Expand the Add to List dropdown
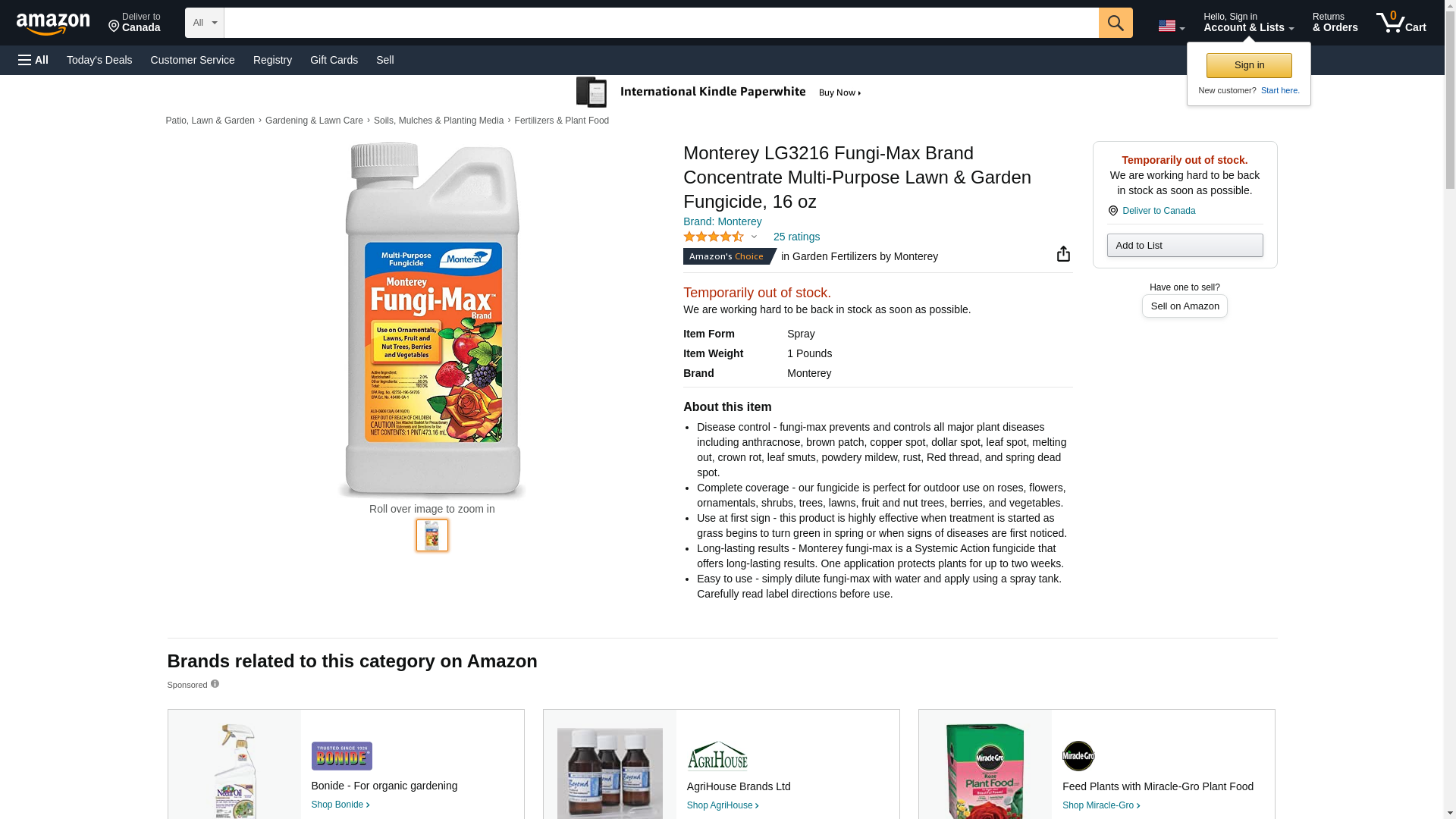This screenshot has height=819, width=1456. tap(1185, 245)
